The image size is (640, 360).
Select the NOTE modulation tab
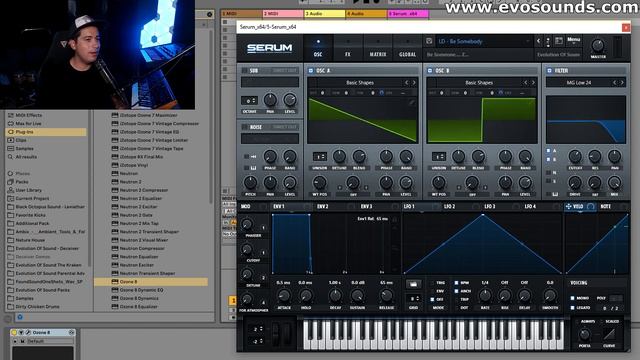606,207
